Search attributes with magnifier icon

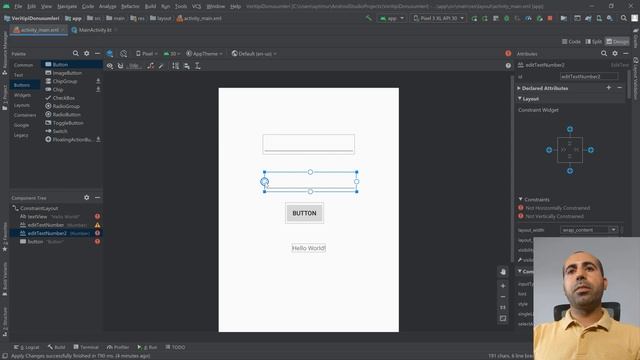point(604,53)
